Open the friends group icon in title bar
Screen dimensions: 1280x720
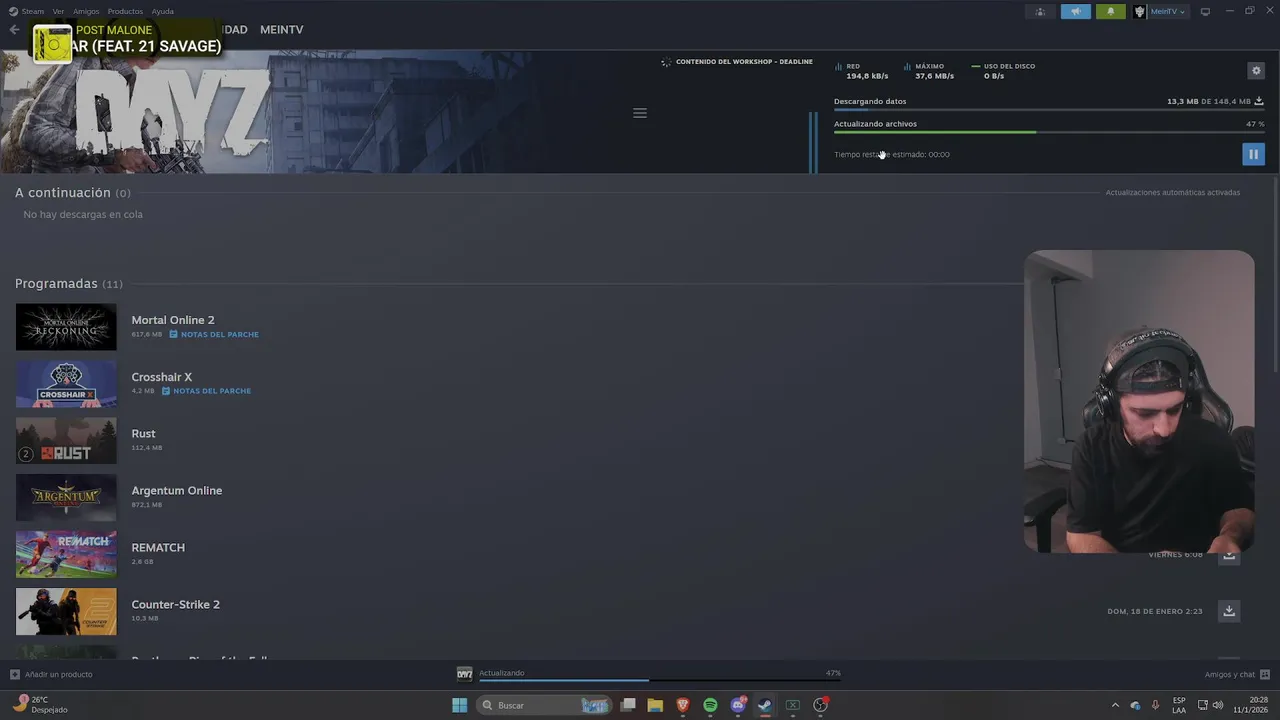(1040, 11)
